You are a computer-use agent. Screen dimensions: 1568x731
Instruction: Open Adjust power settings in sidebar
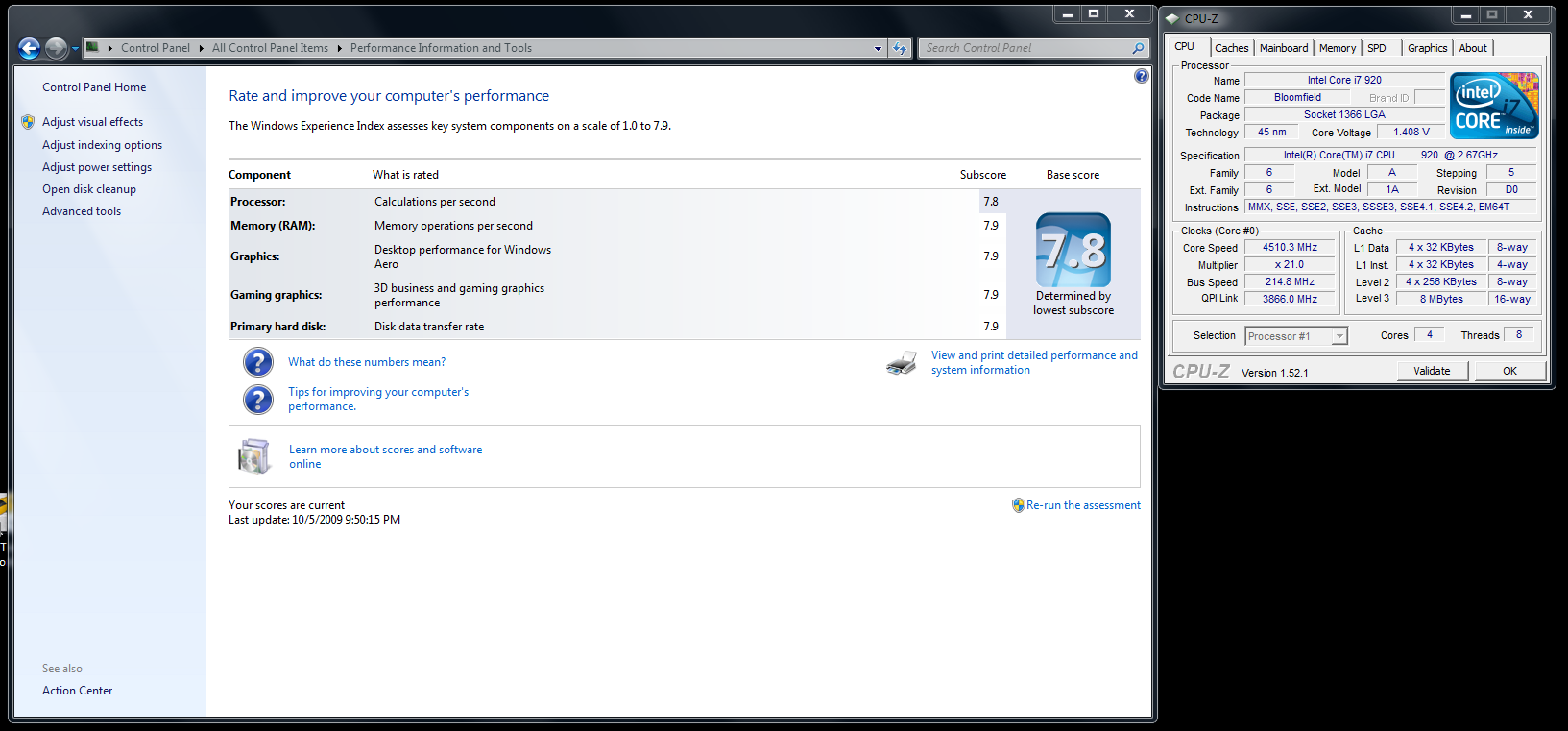coord(97,167)
